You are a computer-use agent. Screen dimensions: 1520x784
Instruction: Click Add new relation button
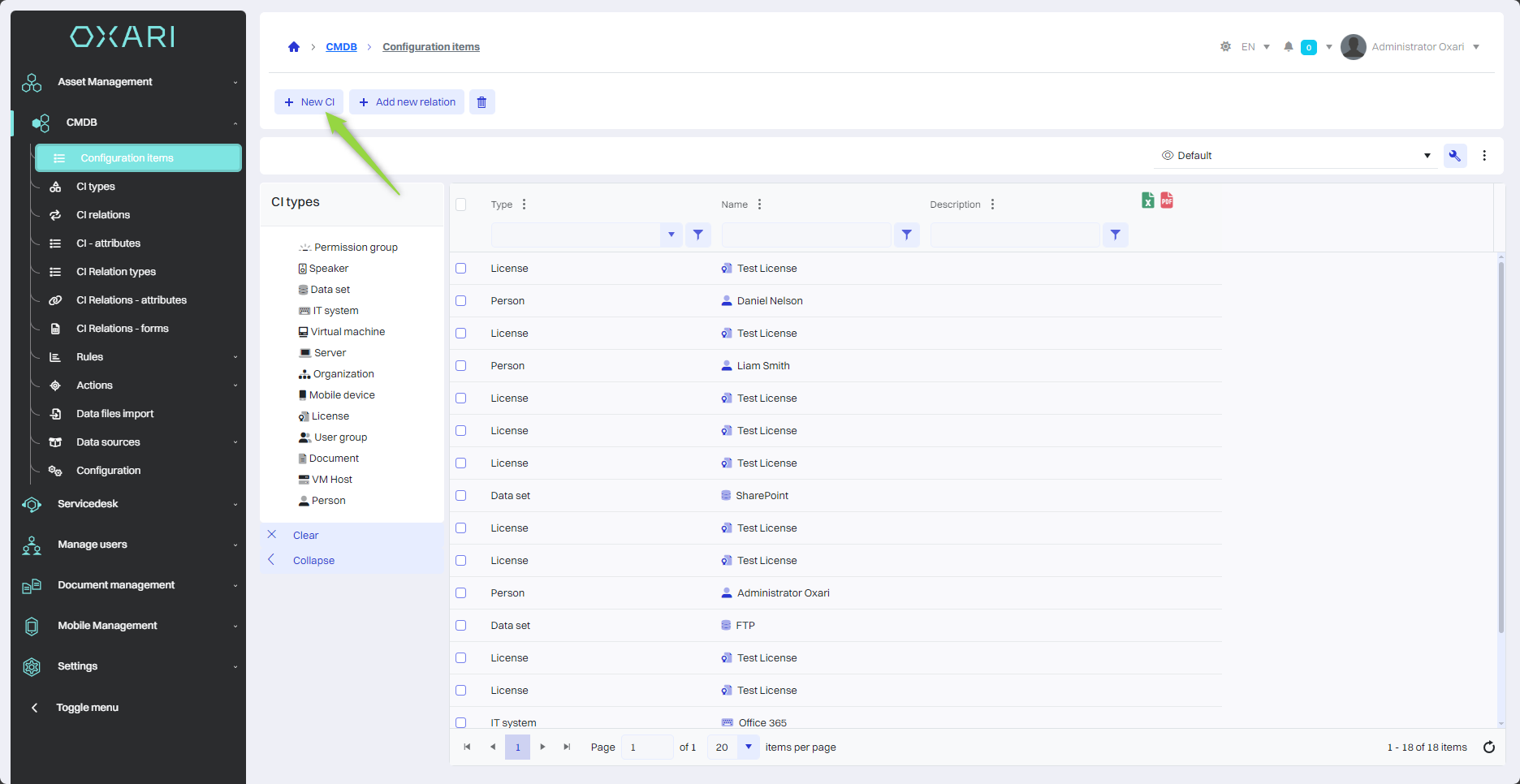[407, 102]
